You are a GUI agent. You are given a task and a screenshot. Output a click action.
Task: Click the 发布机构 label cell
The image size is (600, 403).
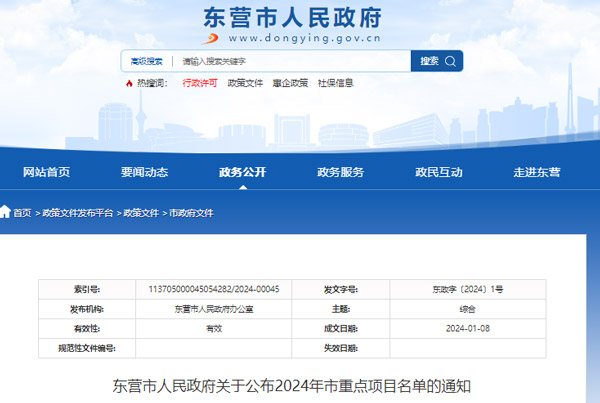click(x=87, y=309)
